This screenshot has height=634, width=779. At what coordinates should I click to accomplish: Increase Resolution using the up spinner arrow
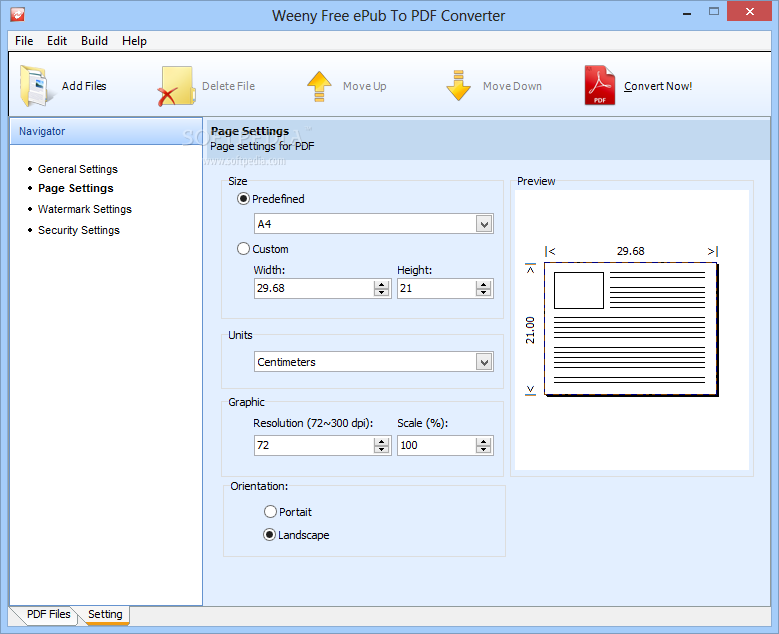point(381,442)
